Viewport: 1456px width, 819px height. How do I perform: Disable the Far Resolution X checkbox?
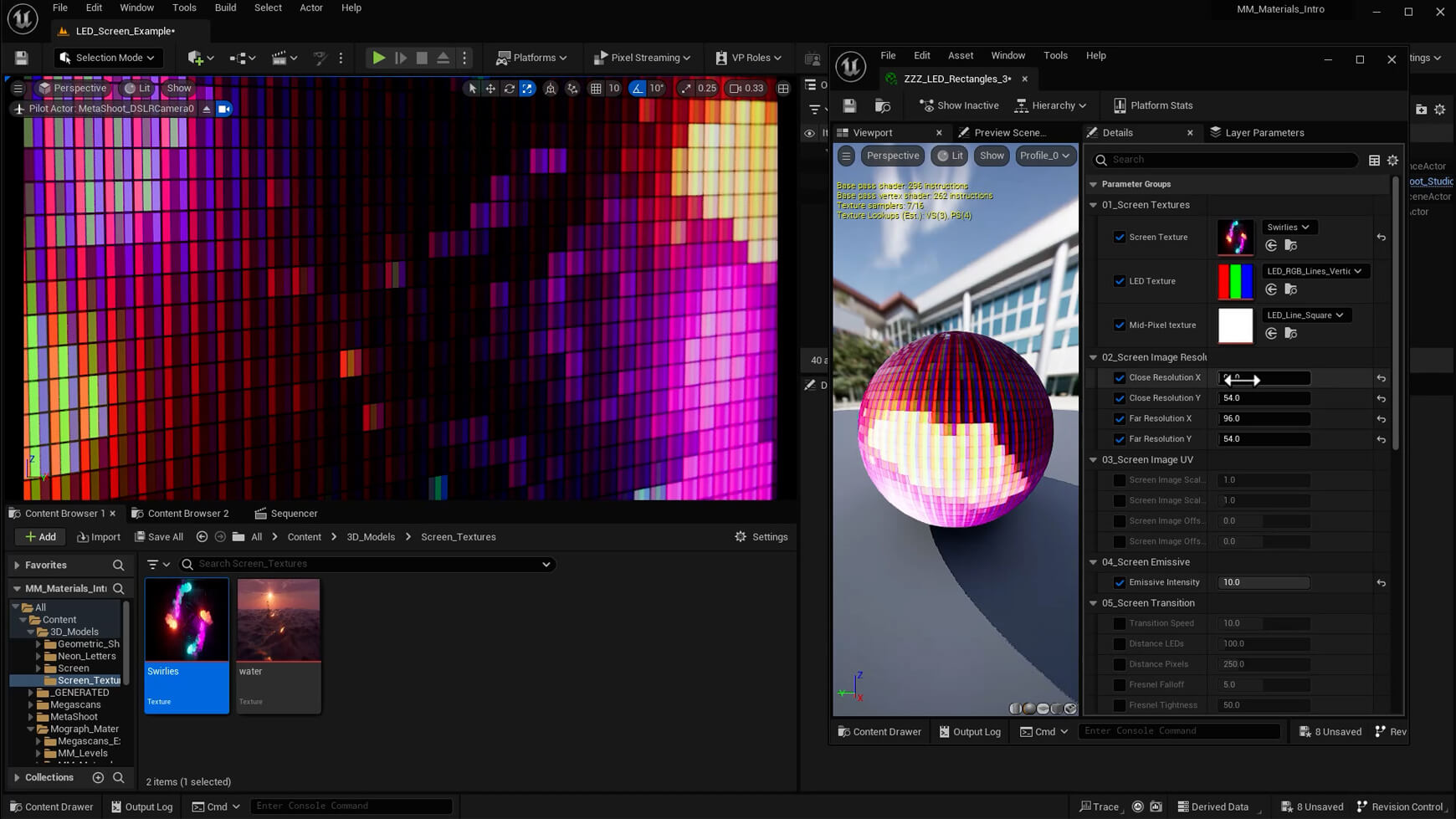coord(1120,418)
